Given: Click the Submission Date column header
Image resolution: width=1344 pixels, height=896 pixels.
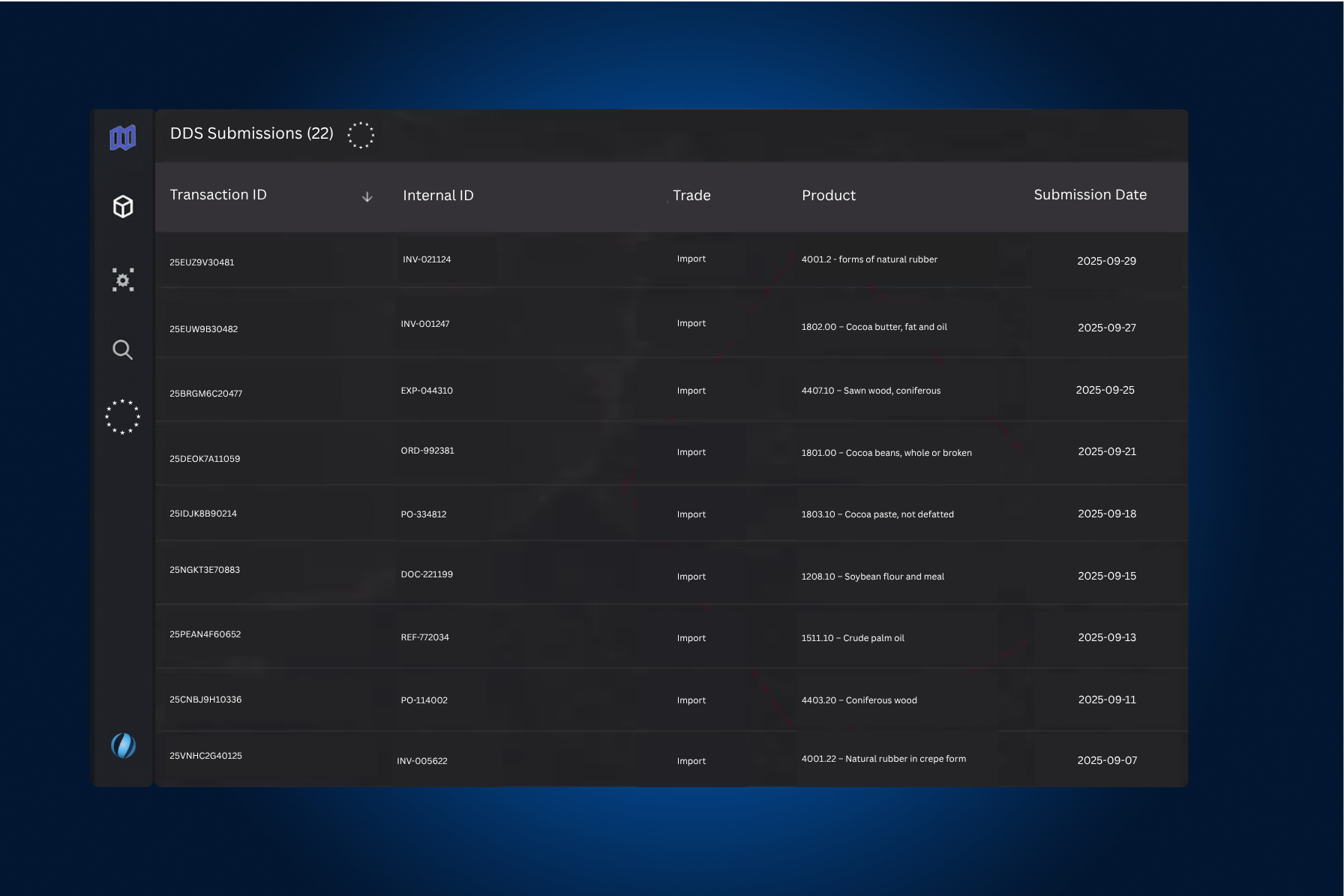Looking at the screenshot, I should point(1090,195).
